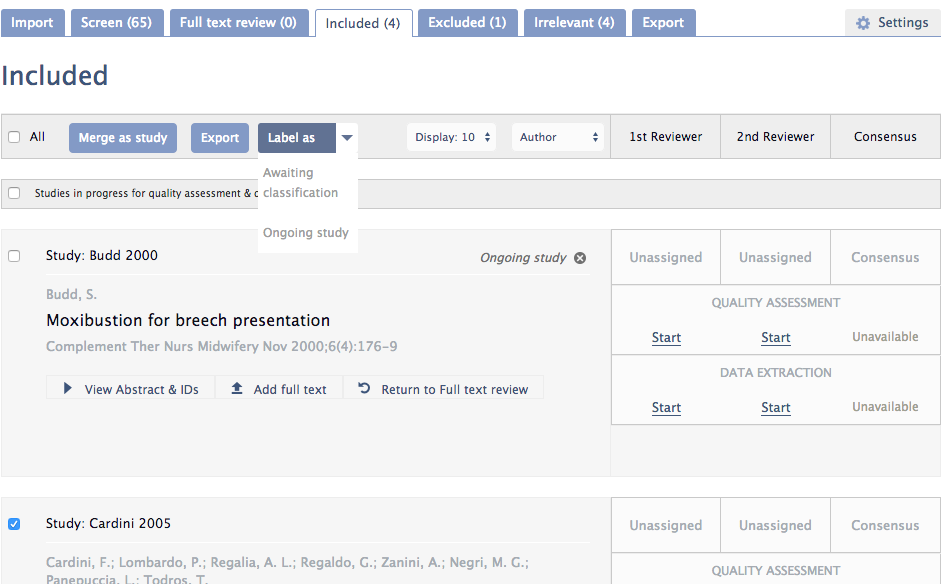This screenshot has width=944, height=584.
Task: Click the View Abstract & IDs play icon
Action: click(x=68, y=388)
